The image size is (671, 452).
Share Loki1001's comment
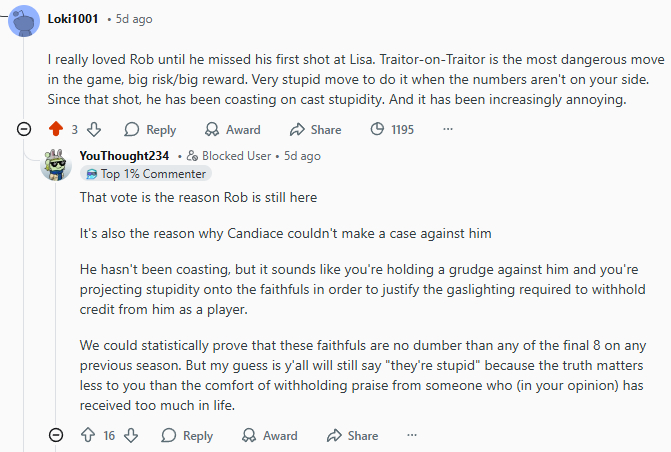[315, 129]
